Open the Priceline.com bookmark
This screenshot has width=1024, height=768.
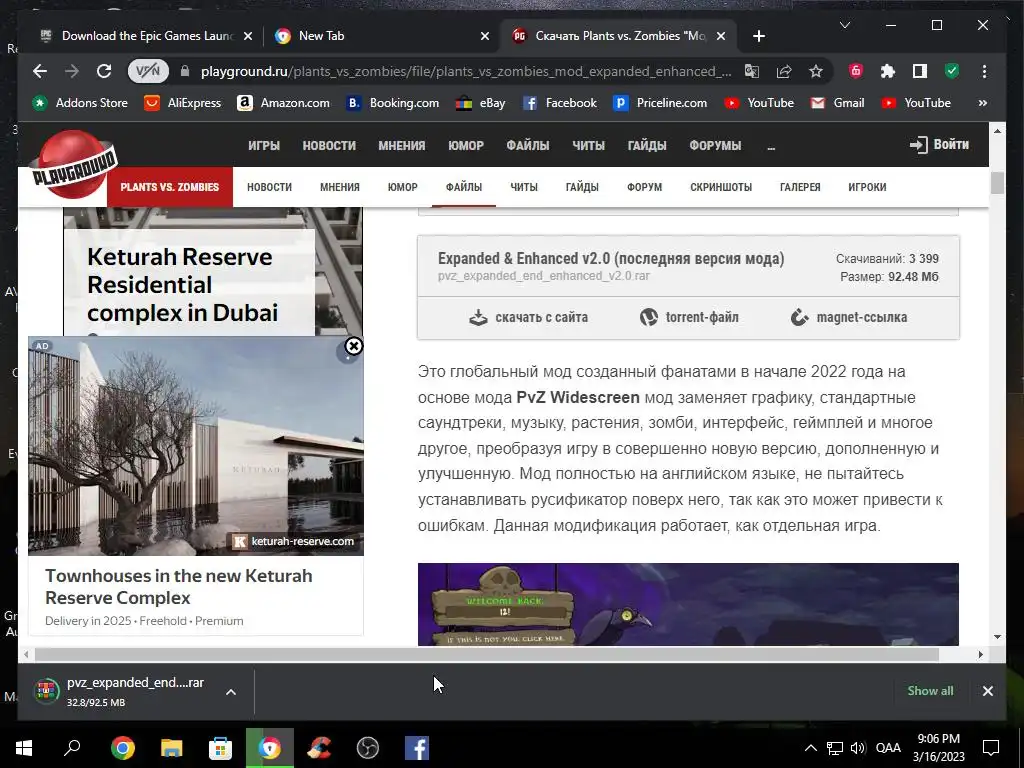(x=660, y=103)
